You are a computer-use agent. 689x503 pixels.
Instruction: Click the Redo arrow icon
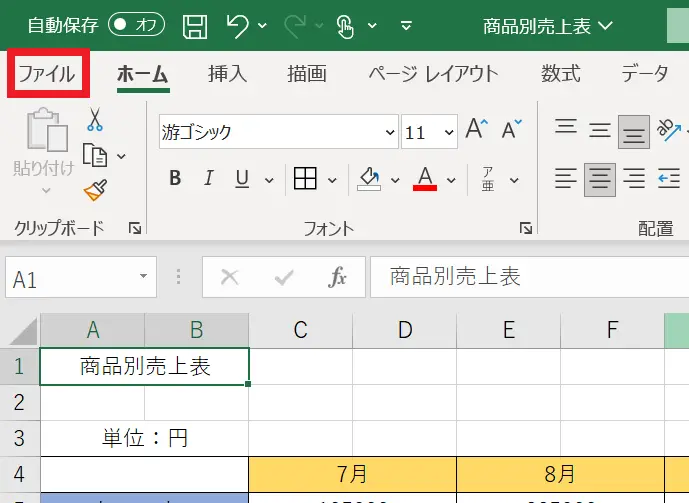[x=296, y=25]
